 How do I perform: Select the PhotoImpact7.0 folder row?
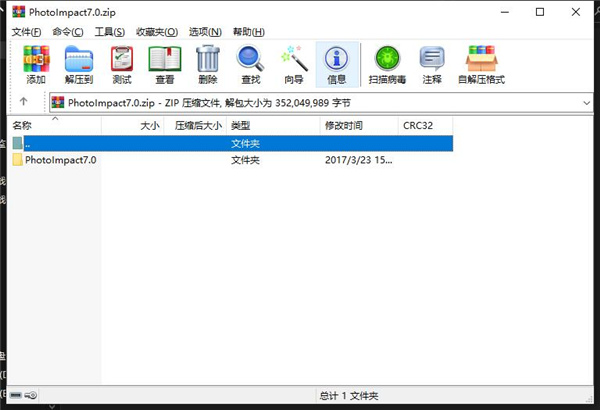click(232, 160)
